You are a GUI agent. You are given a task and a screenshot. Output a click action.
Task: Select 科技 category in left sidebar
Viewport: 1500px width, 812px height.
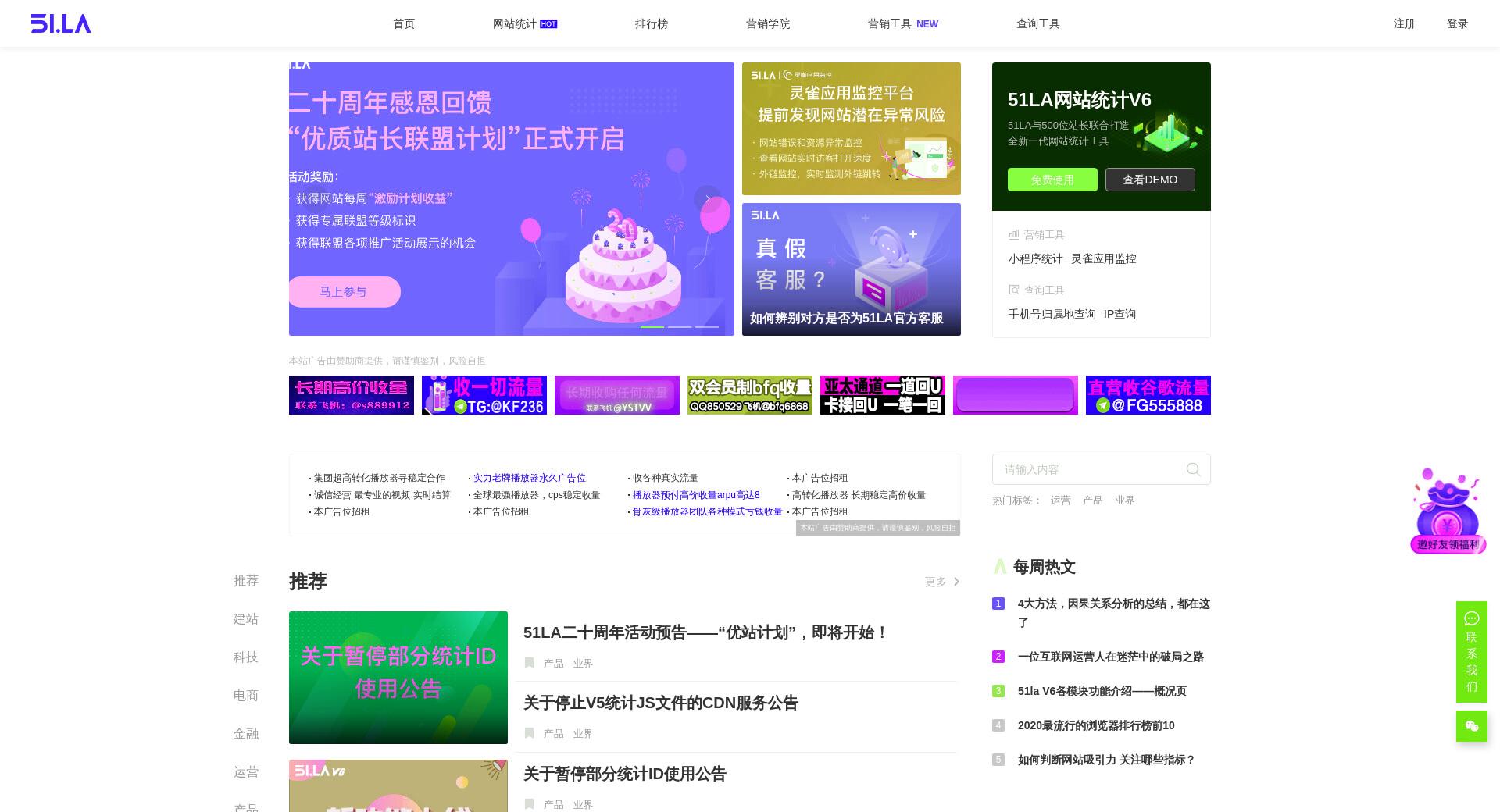245,657
